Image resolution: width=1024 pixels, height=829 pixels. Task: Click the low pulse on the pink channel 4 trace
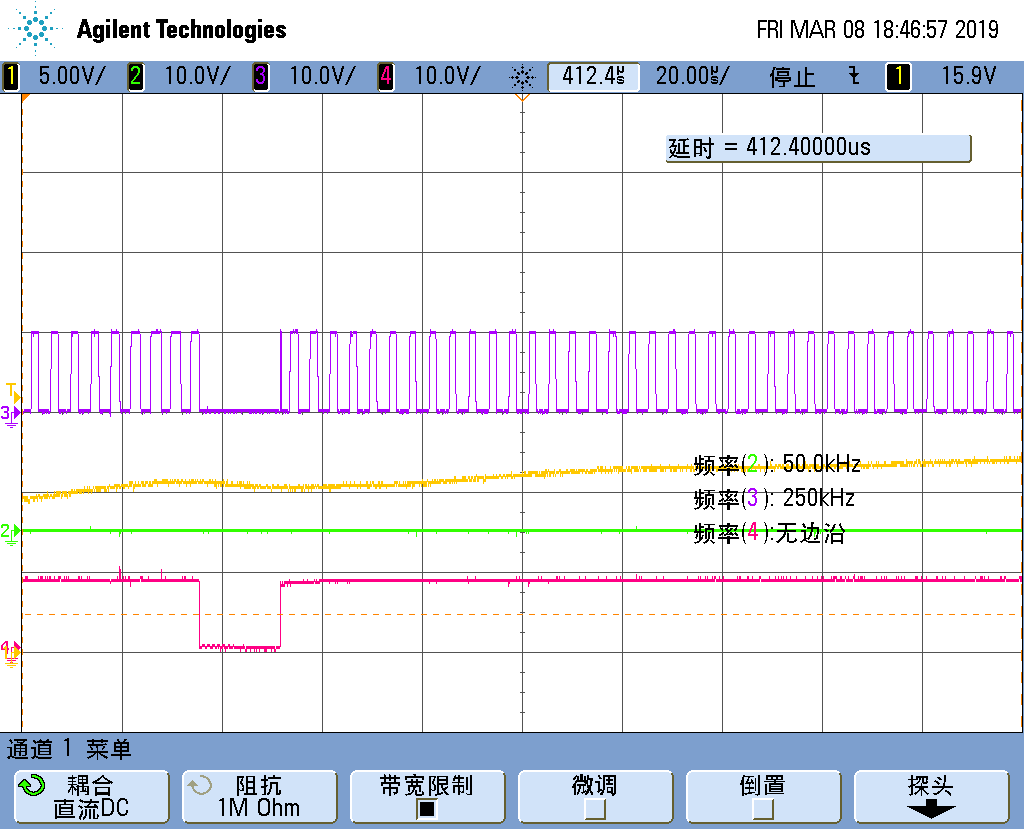point(240,647)
